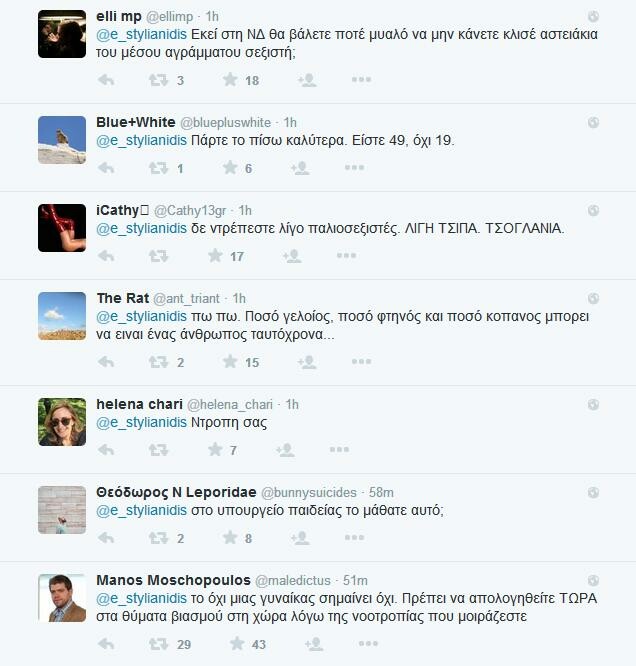
Task: Follow The Rat using add-user icon
Action: [x=307, y=362]
